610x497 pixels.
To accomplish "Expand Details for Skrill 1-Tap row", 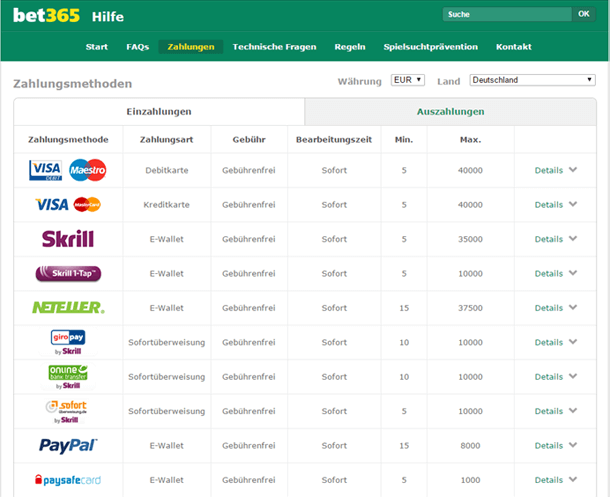I will click(556, 273).
